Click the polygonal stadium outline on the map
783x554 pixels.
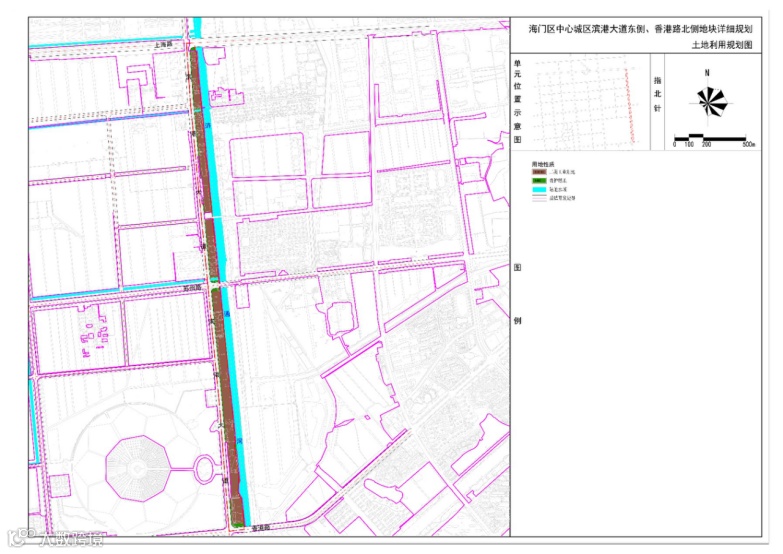(137, 468)
